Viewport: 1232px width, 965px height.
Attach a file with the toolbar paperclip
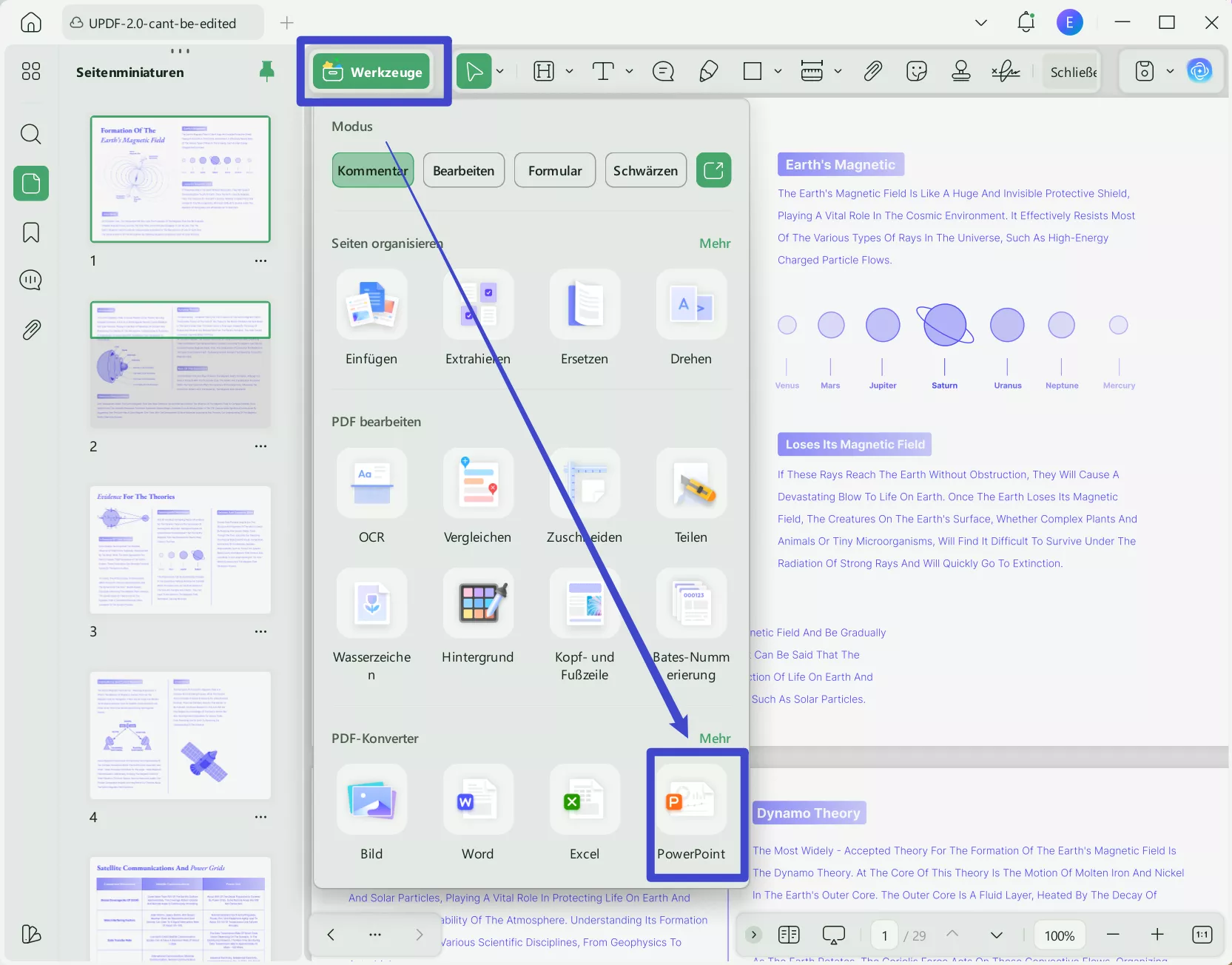click(873, 71)
